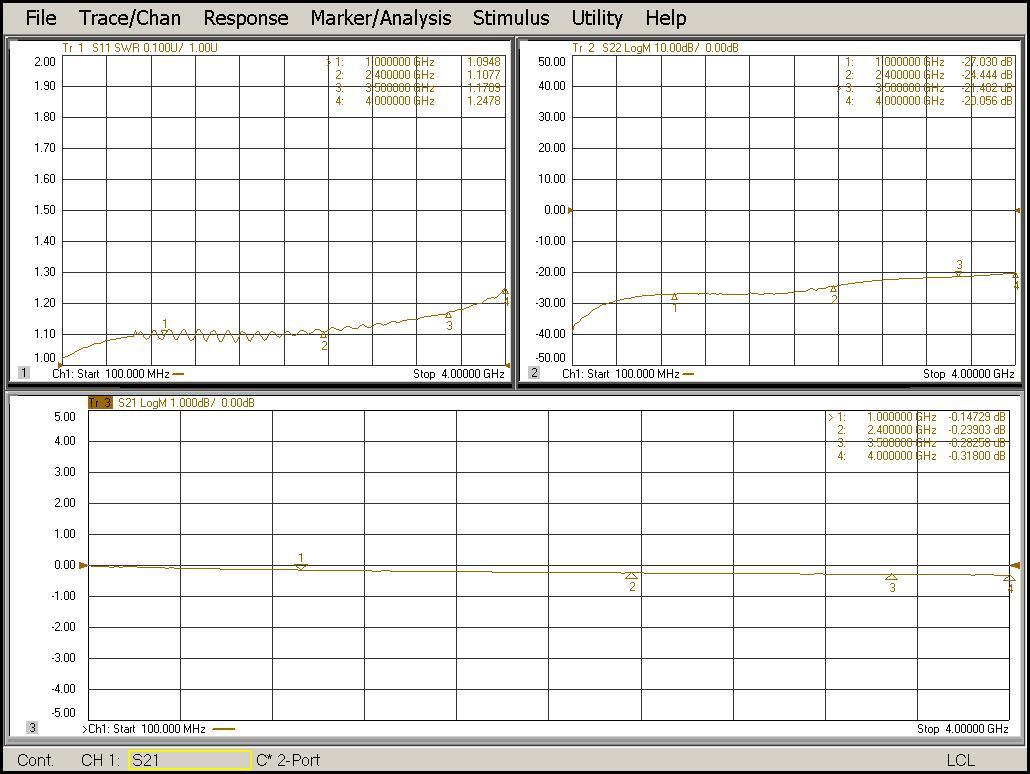Open the Marker/Analysis menu

point(380,18)
